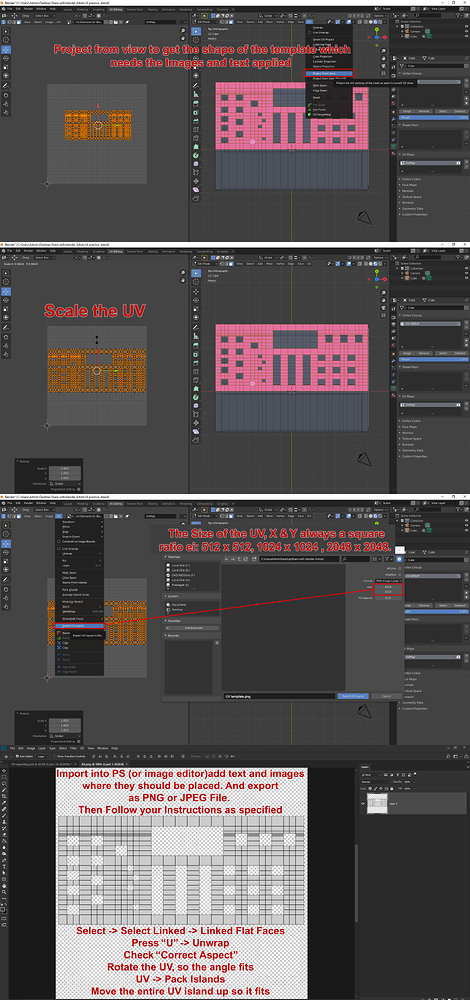
Task: Click Cancel button in export file dialog
Action: (386, 696)
